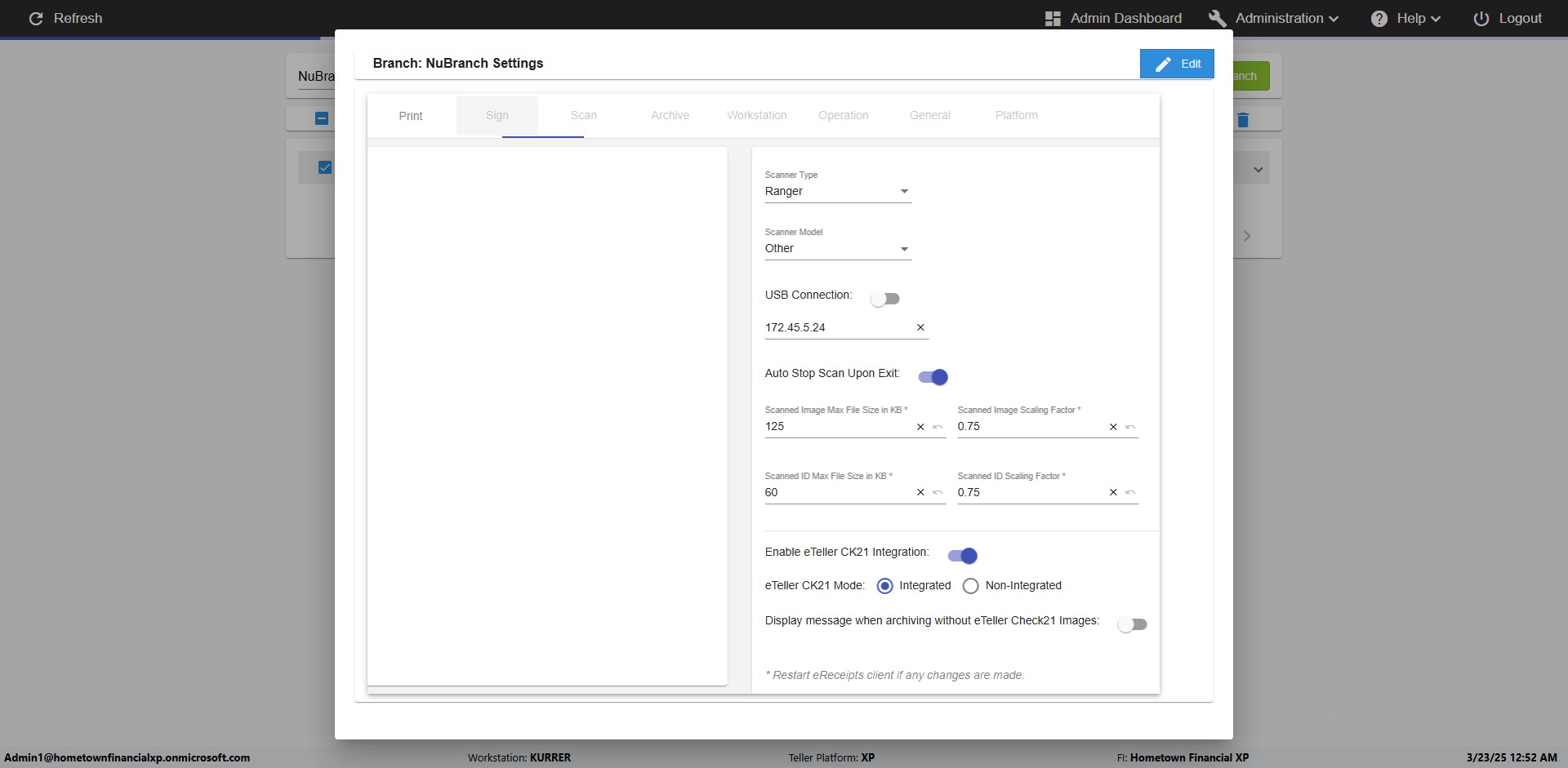Switch to the Archive tab
Image resolution: width=1568 pixels, height=768 pixels.
coord(670,116)
